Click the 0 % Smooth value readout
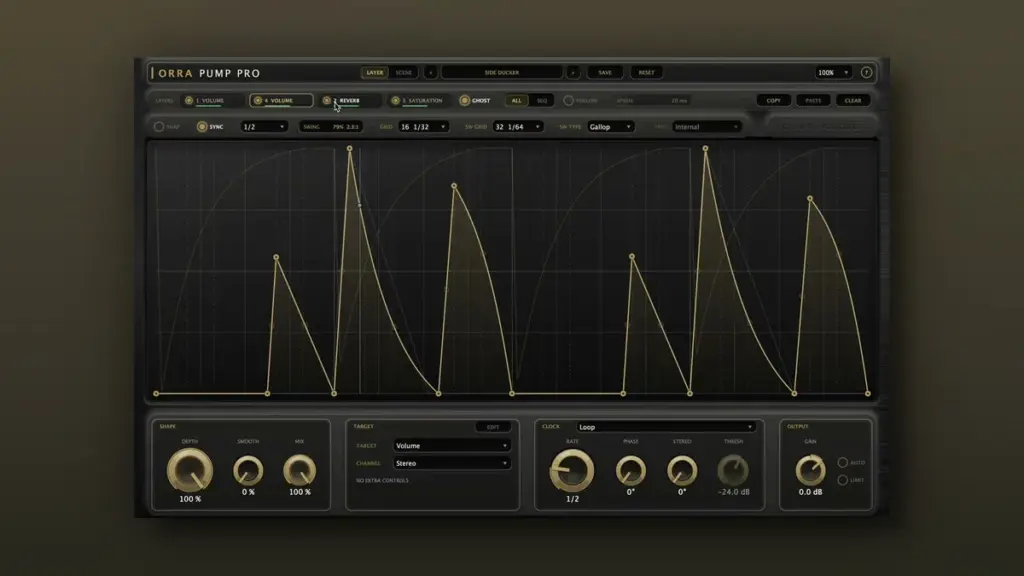This screenshot has width=1024, height=576. point(248,492)
